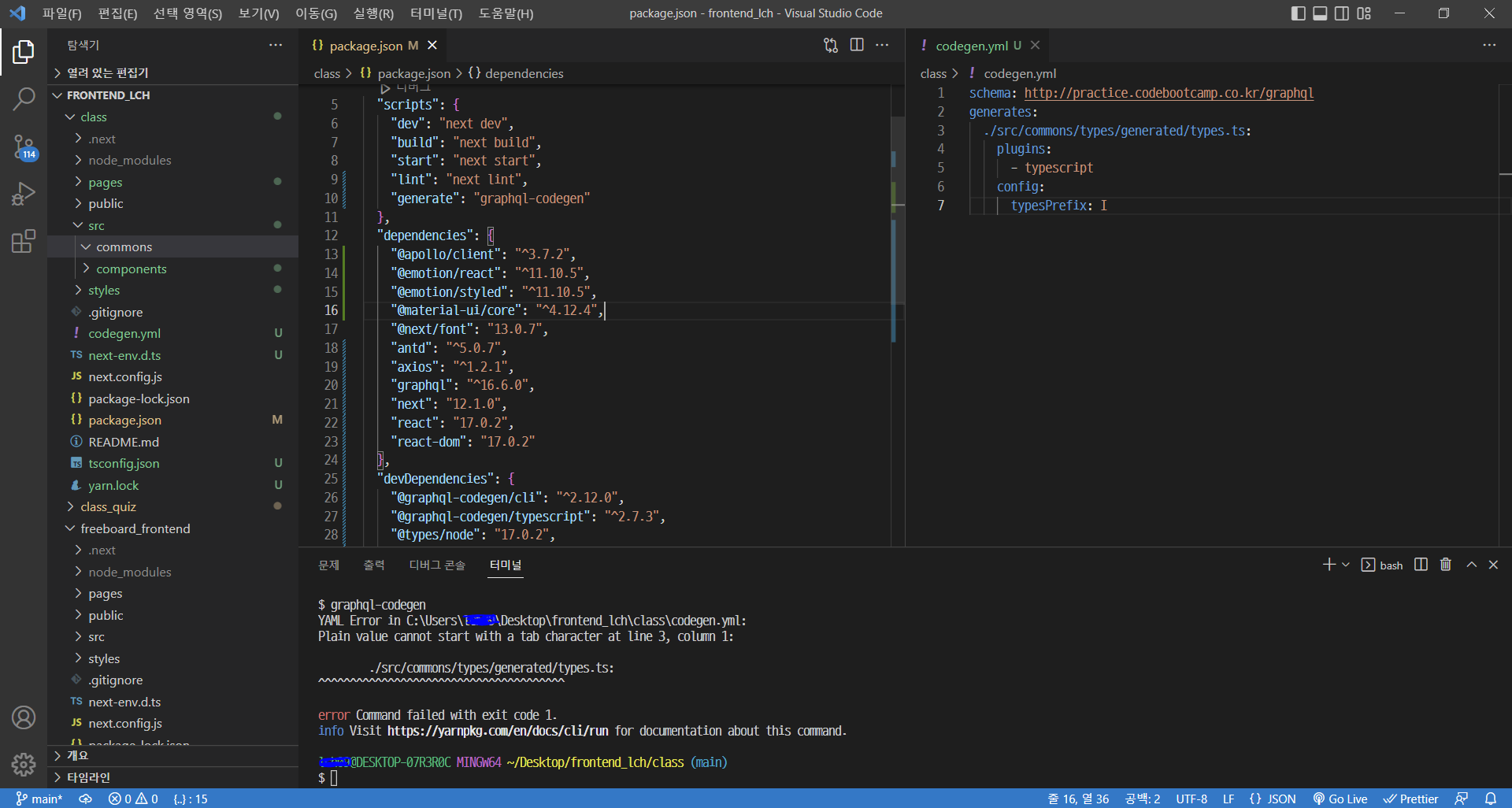This screenshot has height=808, width=1512.
Task: Click main* branch in status bar
Action: pos(39,799)
